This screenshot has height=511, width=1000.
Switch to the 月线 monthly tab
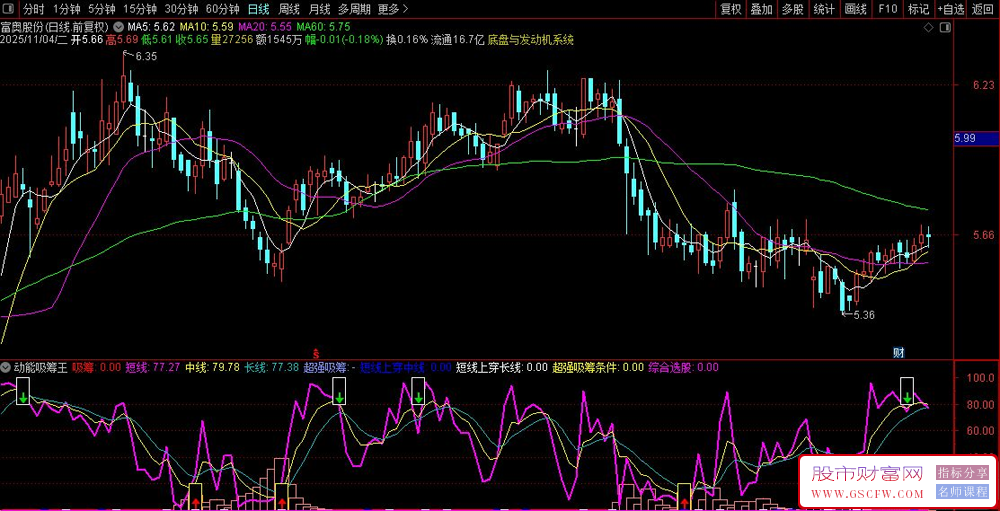319,9
